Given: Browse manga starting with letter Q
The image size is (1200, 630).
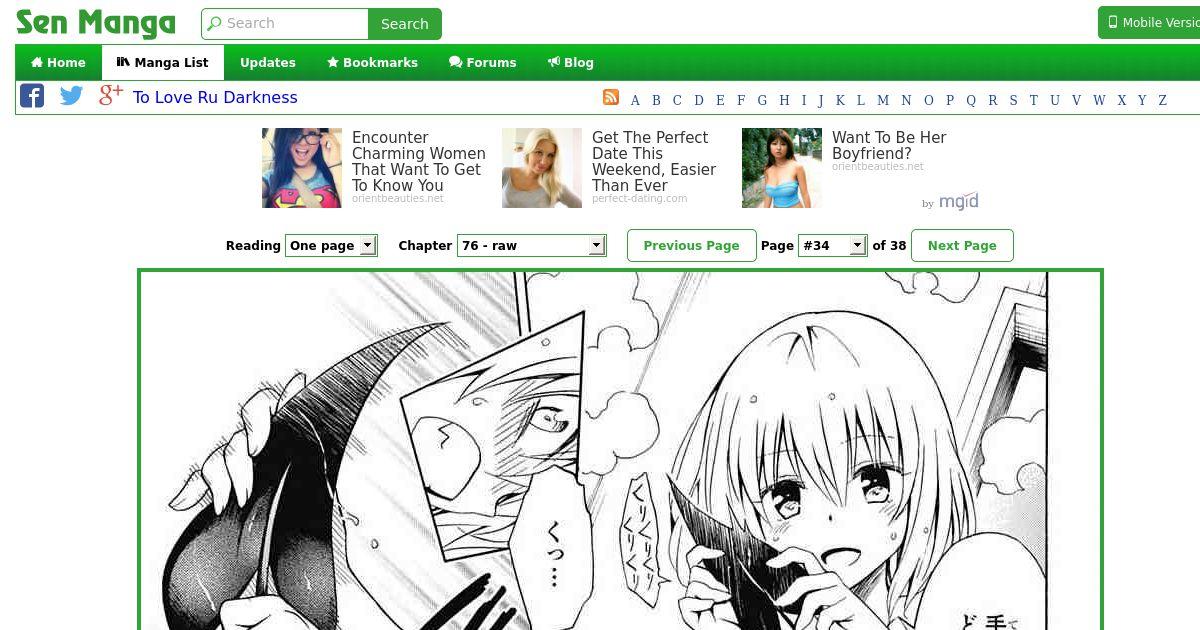Looking at the screenshot, I should click(971, 100).
